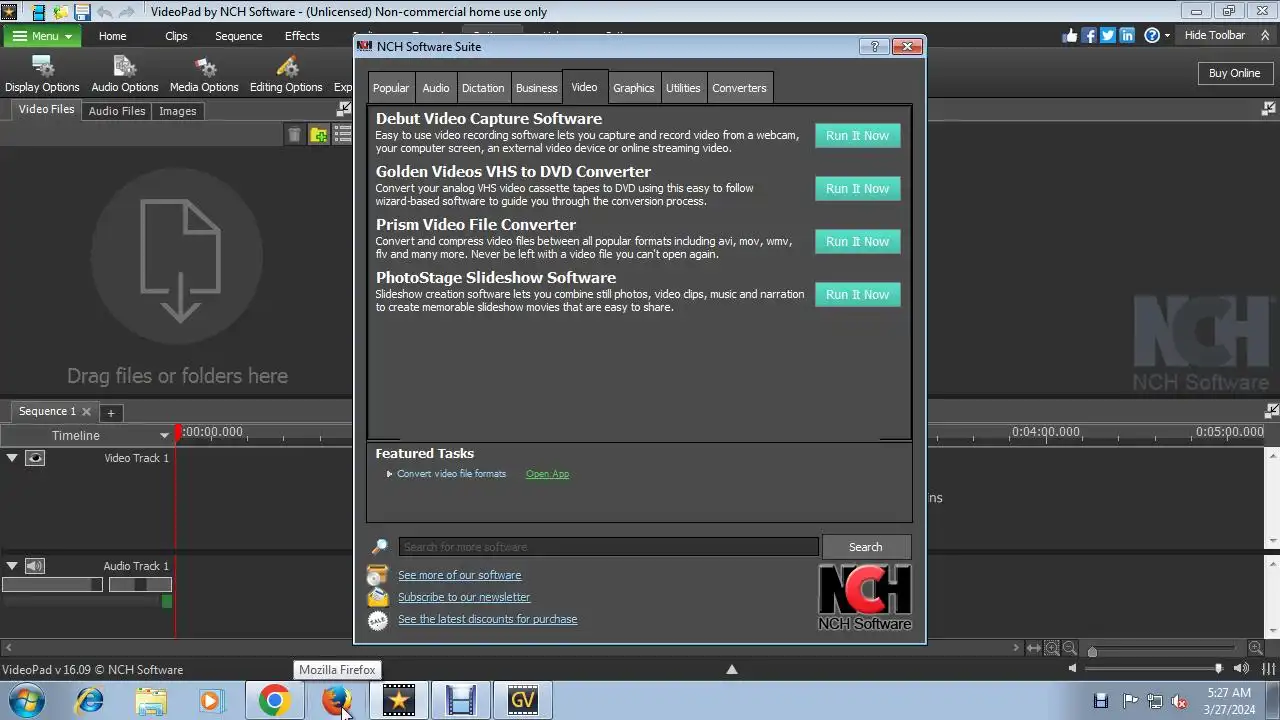
Task: Click the redo arrow in the title bar
Action: coord(127,12)
